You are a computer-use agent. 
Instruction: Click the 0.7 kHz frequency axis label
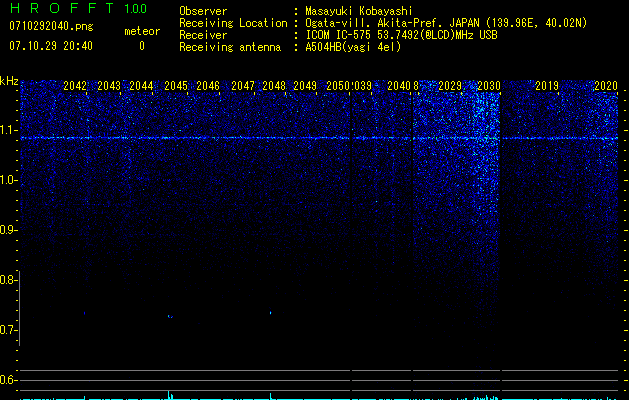[9, 330]
